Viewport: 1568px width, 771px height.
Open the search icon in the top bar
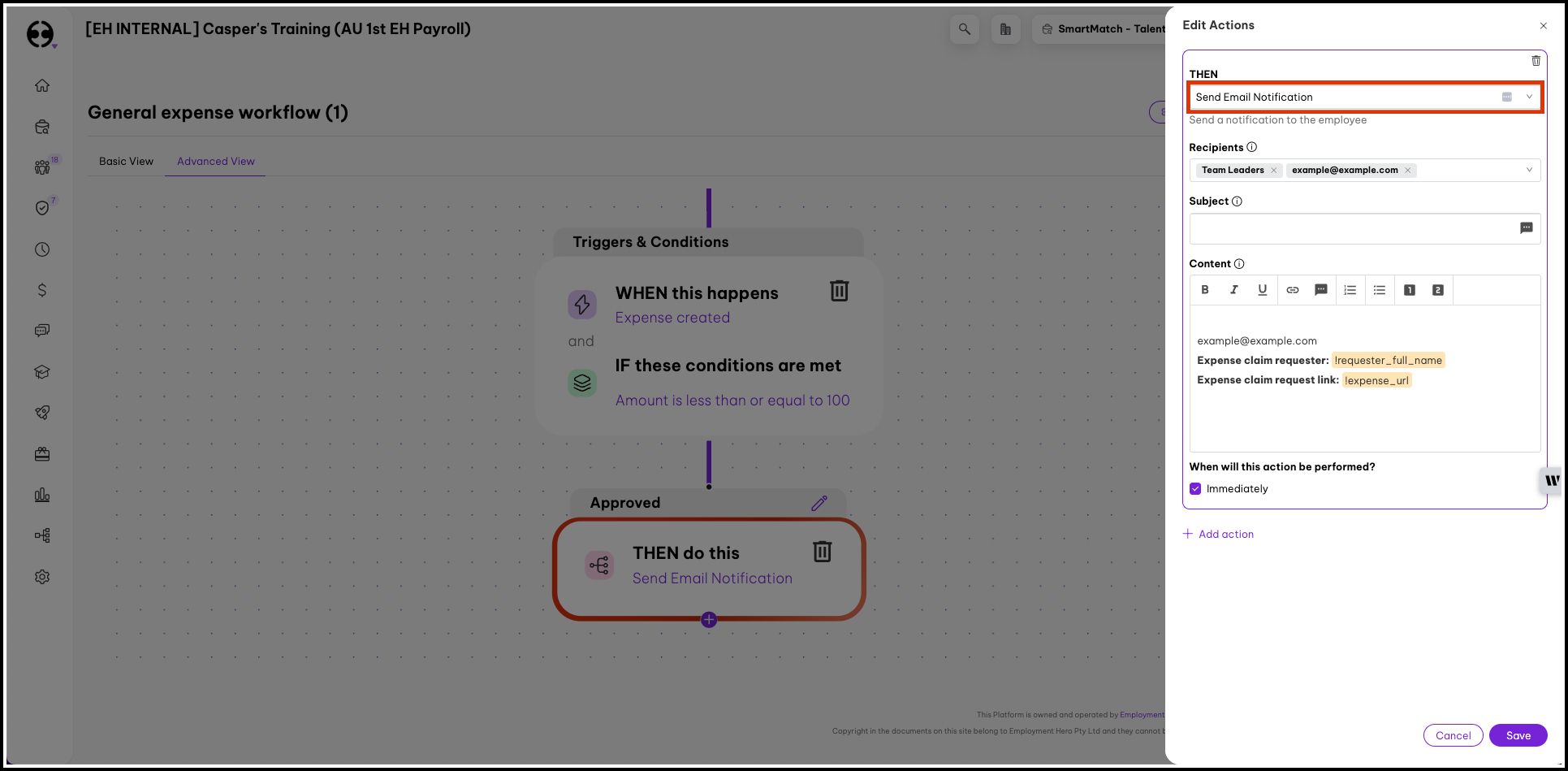pos(965,28)
